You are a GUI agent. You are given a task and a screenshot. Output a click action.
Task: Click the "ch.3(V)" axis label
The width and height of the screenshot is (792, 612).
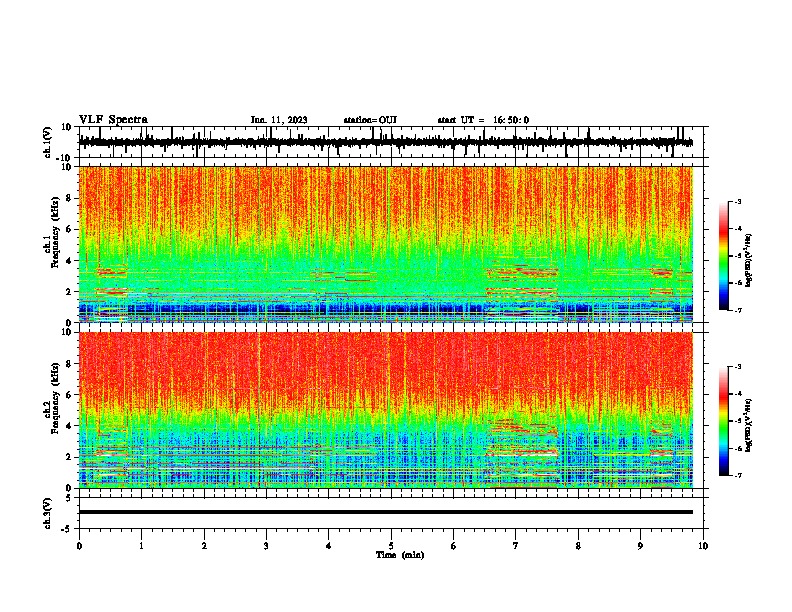(48, 513)
